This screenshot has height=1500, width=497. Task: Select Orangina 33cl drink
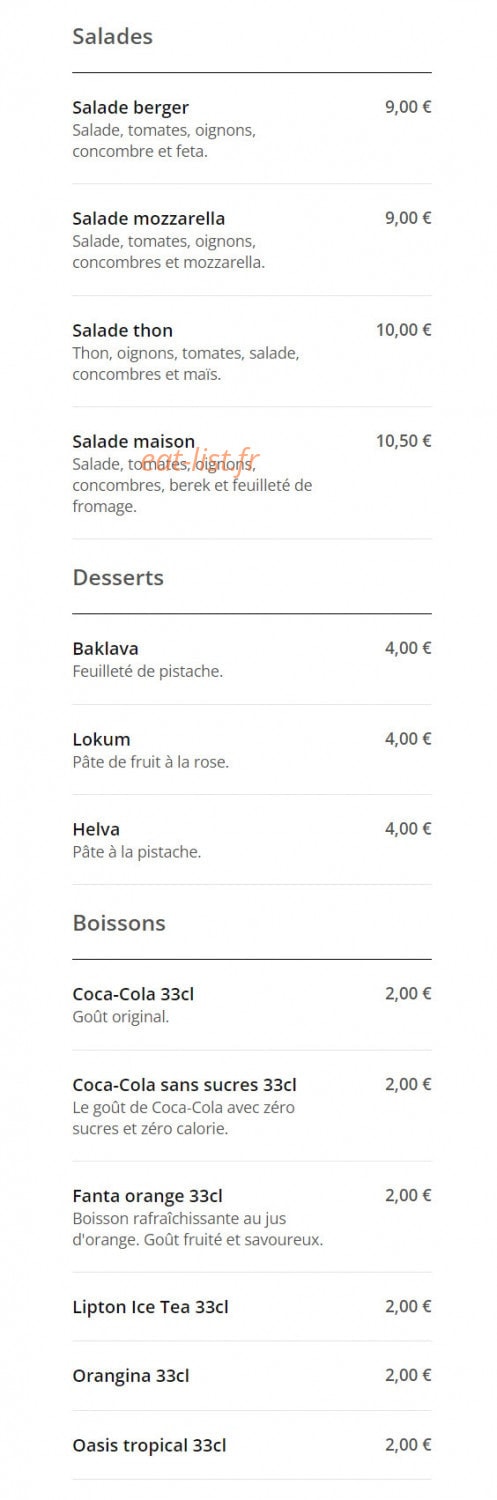252,1376
